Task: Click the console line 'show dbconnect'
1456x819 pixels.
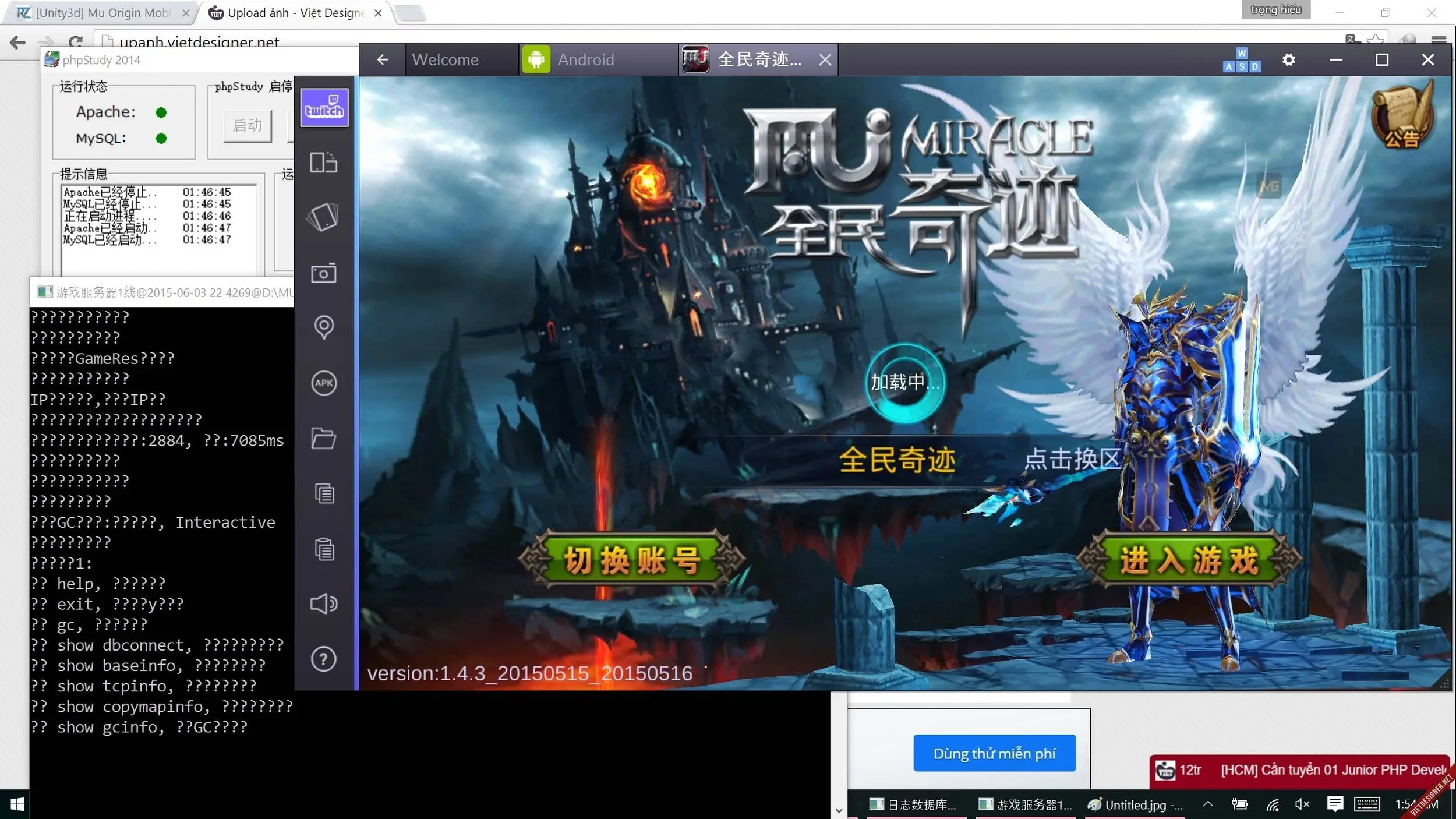Action: (157, 645)
